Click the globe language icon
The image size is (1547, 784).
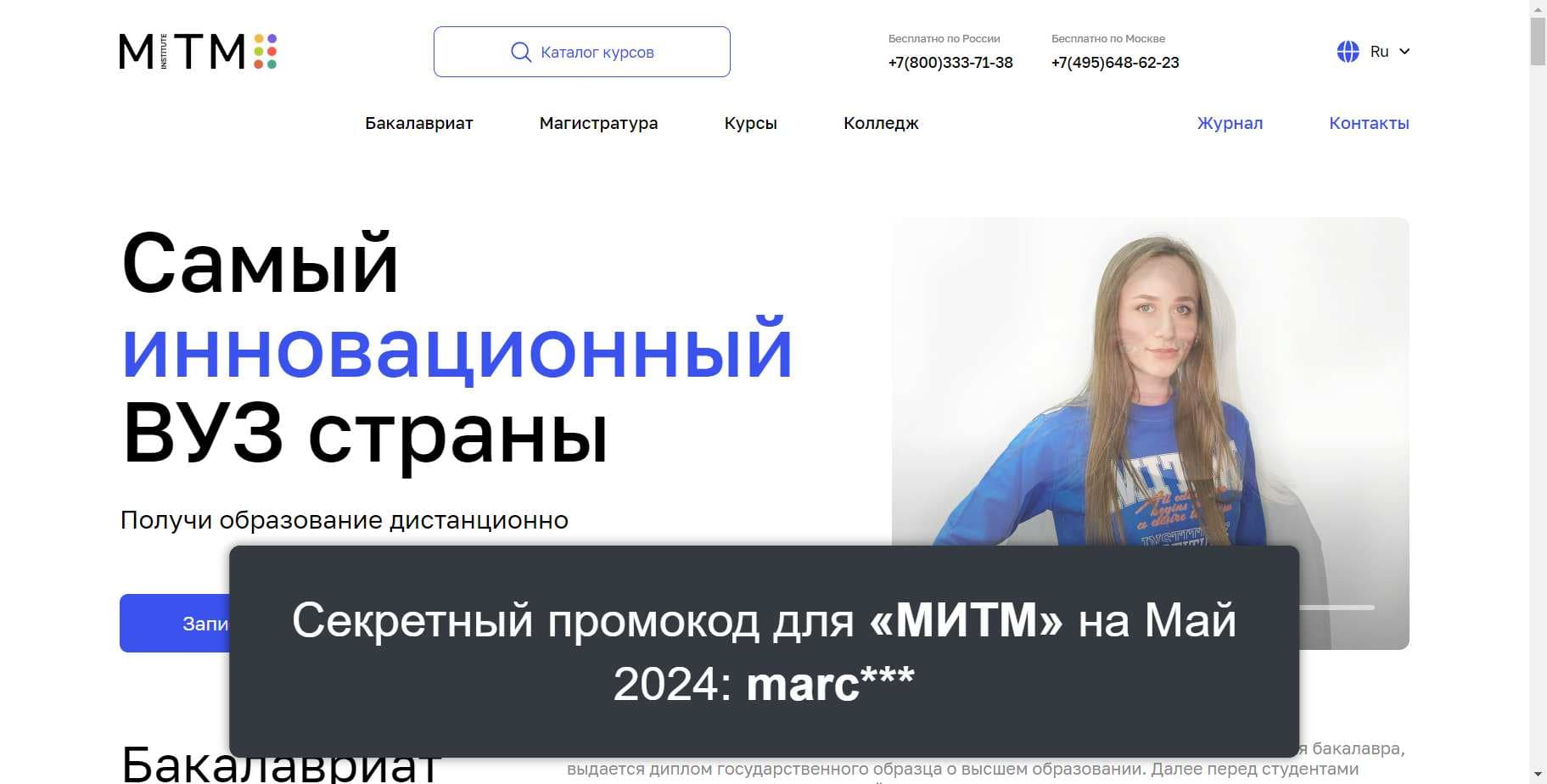(1348, 52)
